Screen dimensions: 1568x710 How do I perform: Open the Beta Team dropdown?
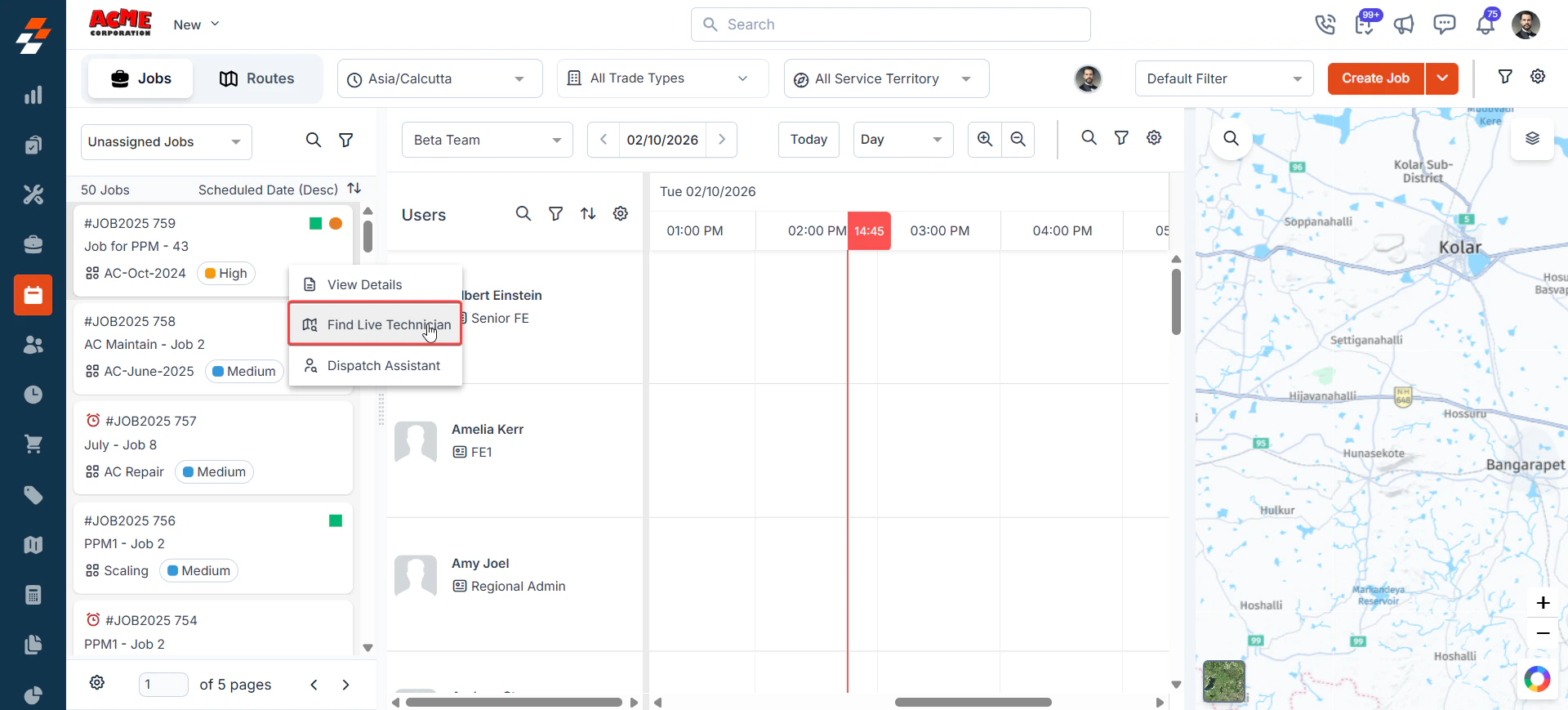pos(488,140)
